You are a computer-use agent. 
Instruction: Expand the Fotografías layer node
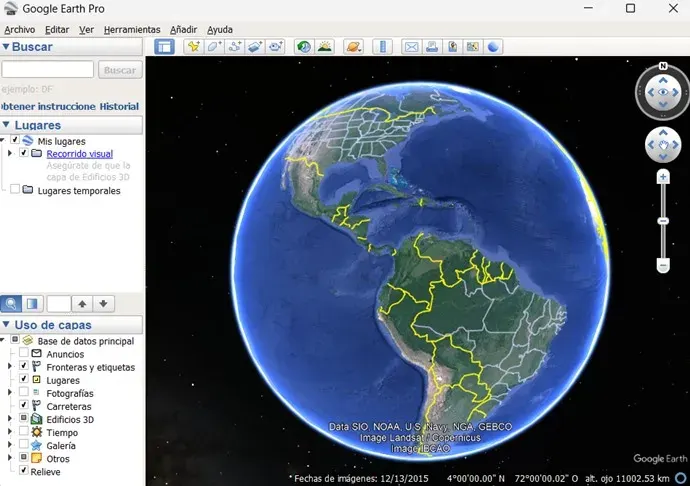10,392
